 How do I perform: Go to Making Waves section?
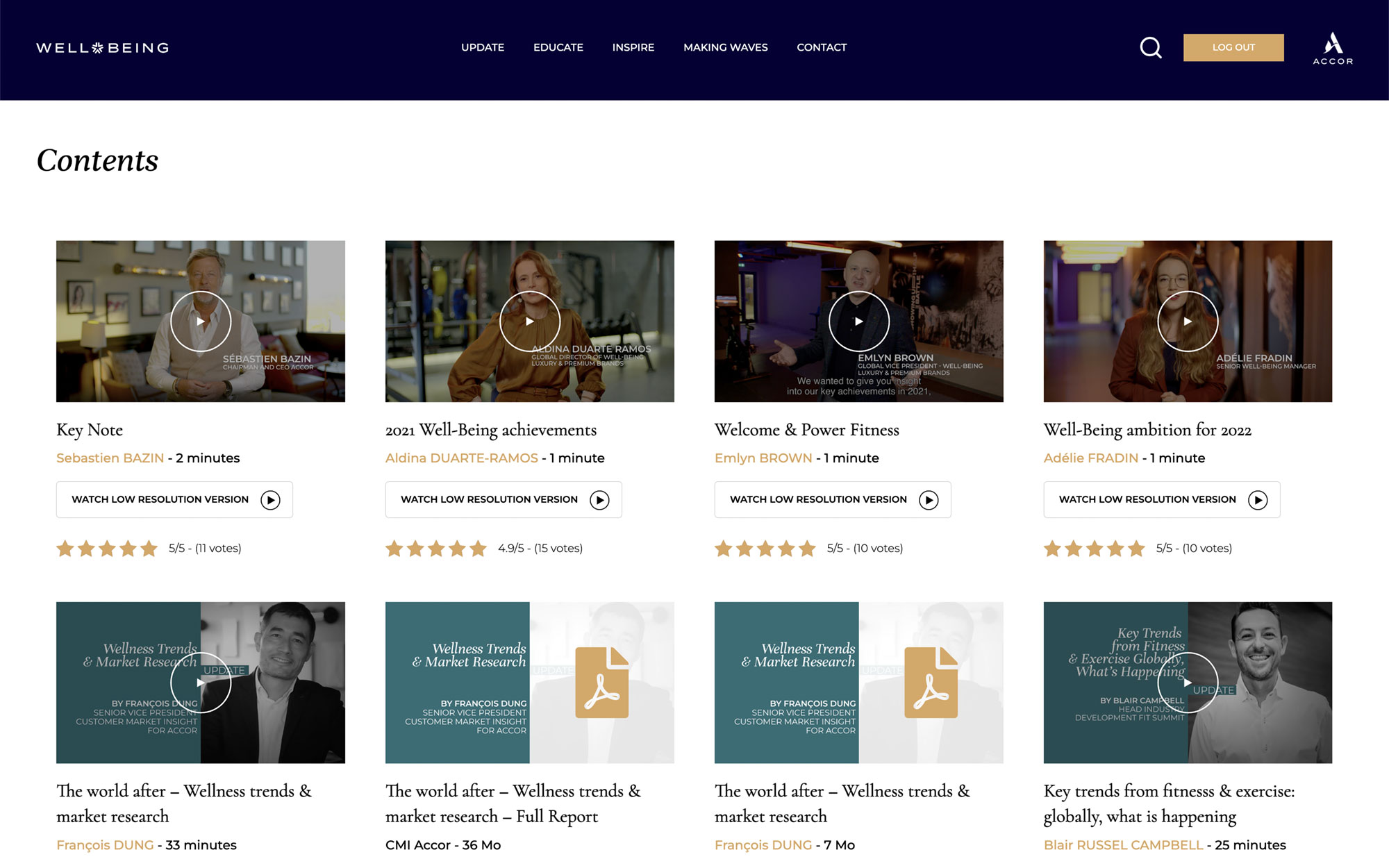[x=726, y=47]
